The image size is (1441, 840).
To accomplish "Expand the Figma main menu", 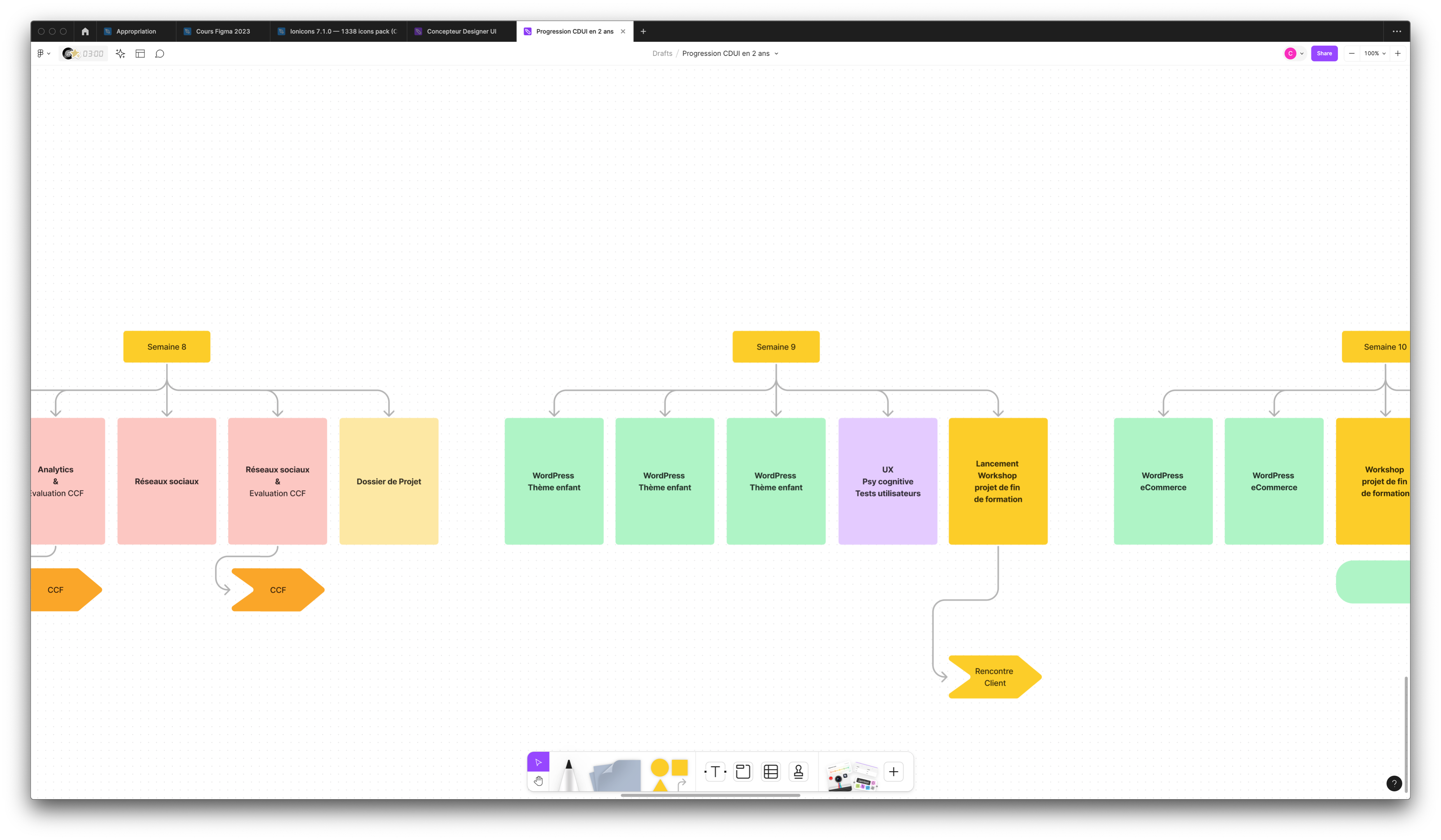I will (x=44, y=54).
